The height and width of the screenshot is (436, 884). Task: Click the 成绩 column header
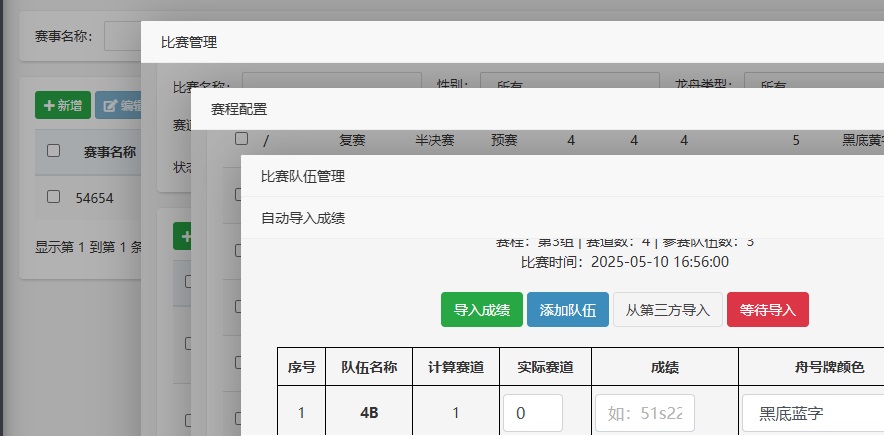tap(665, 368)
